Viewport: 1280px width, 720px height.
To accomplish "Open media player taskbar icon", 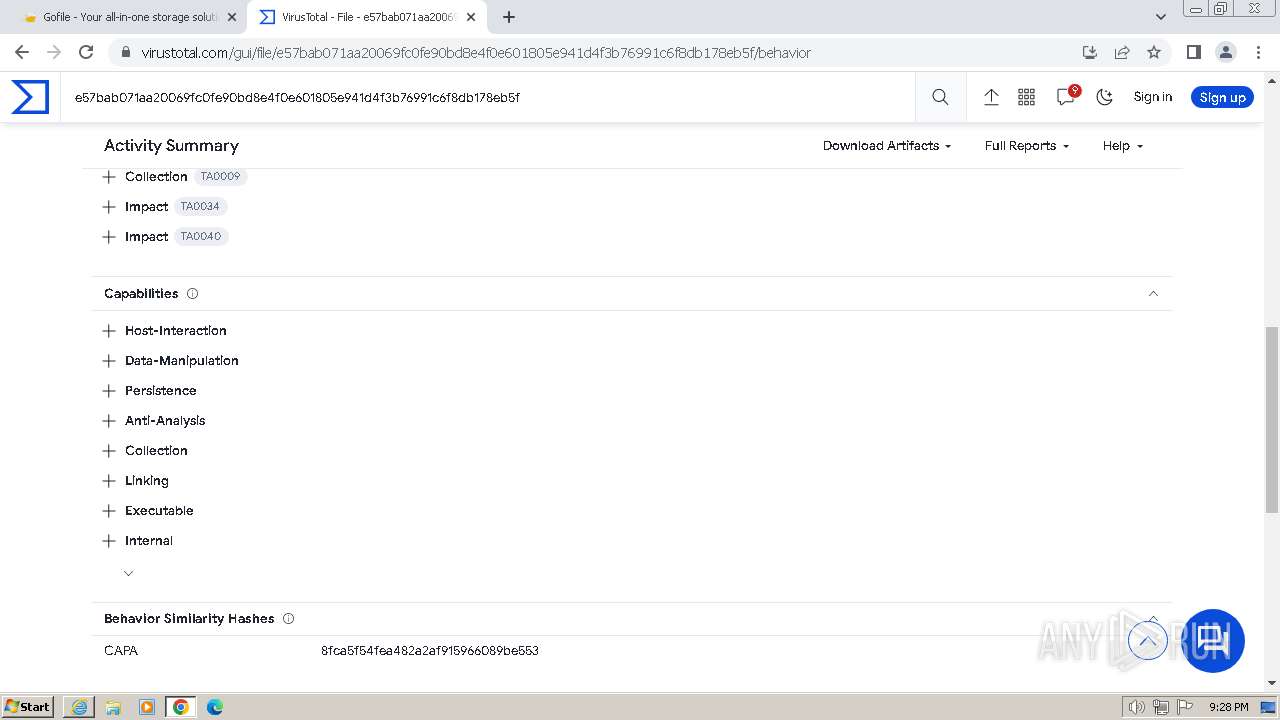I will (x=147, y=707).
